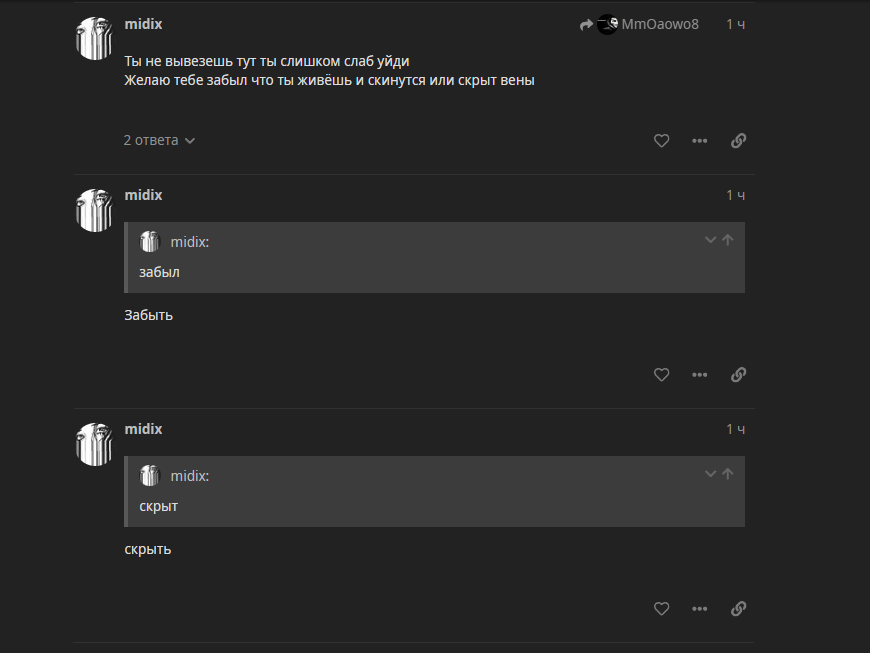Like the first midix post
The width and height of the screenshot is (870, 653).
click(661, 141)
